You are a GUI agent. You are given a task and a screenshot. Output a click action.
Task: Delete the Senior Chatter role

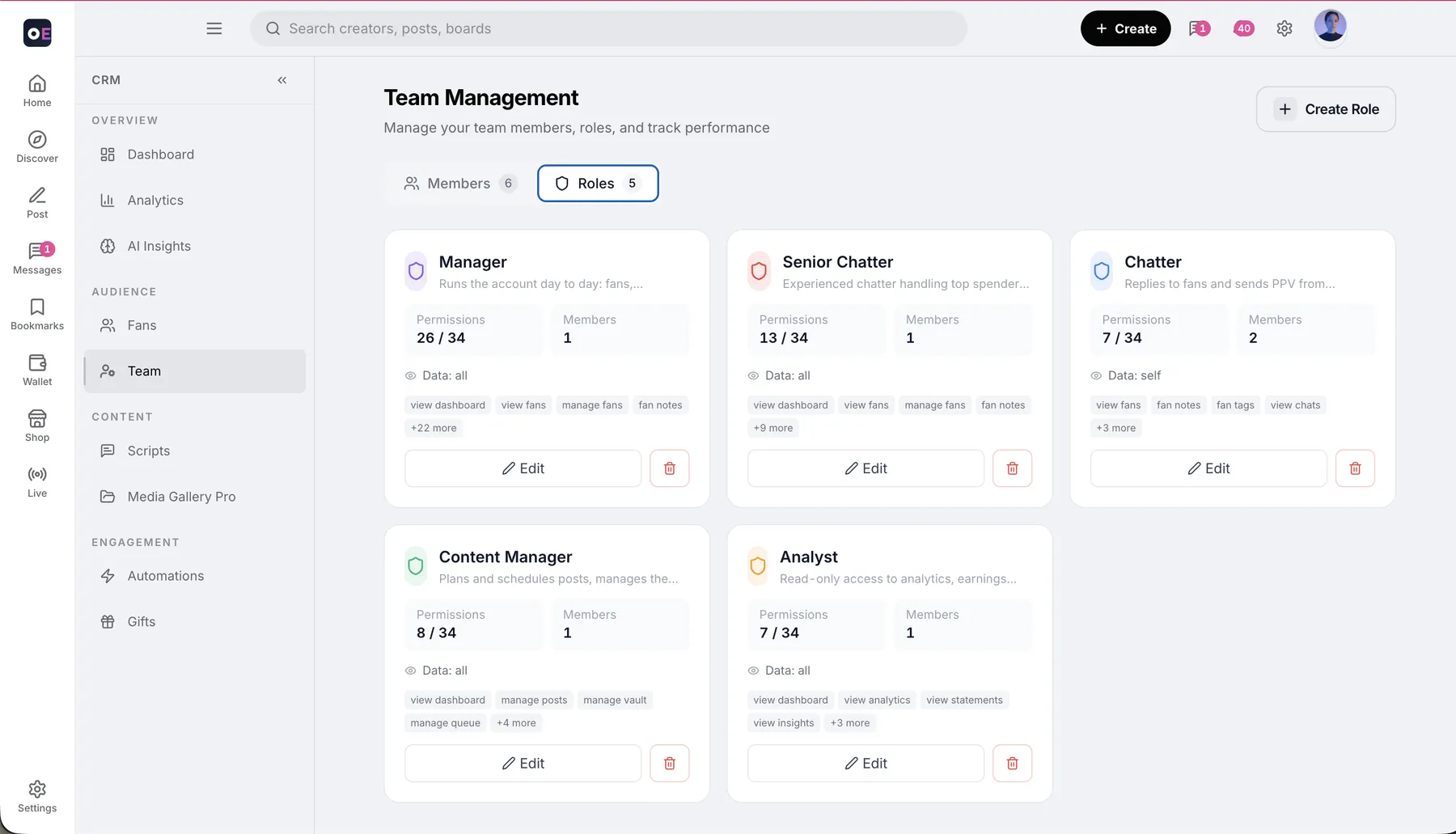point(1013,468)
